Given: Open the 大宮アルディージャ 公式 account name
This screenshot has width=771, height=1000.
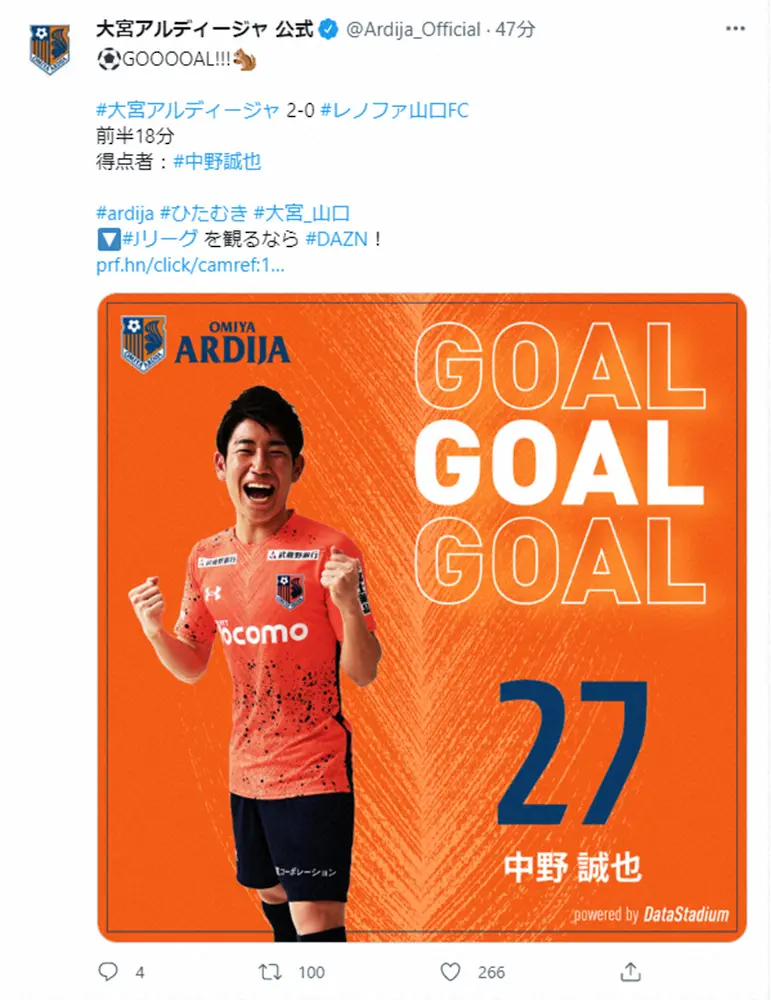Looking at the screenshot, I should [205, 29].
